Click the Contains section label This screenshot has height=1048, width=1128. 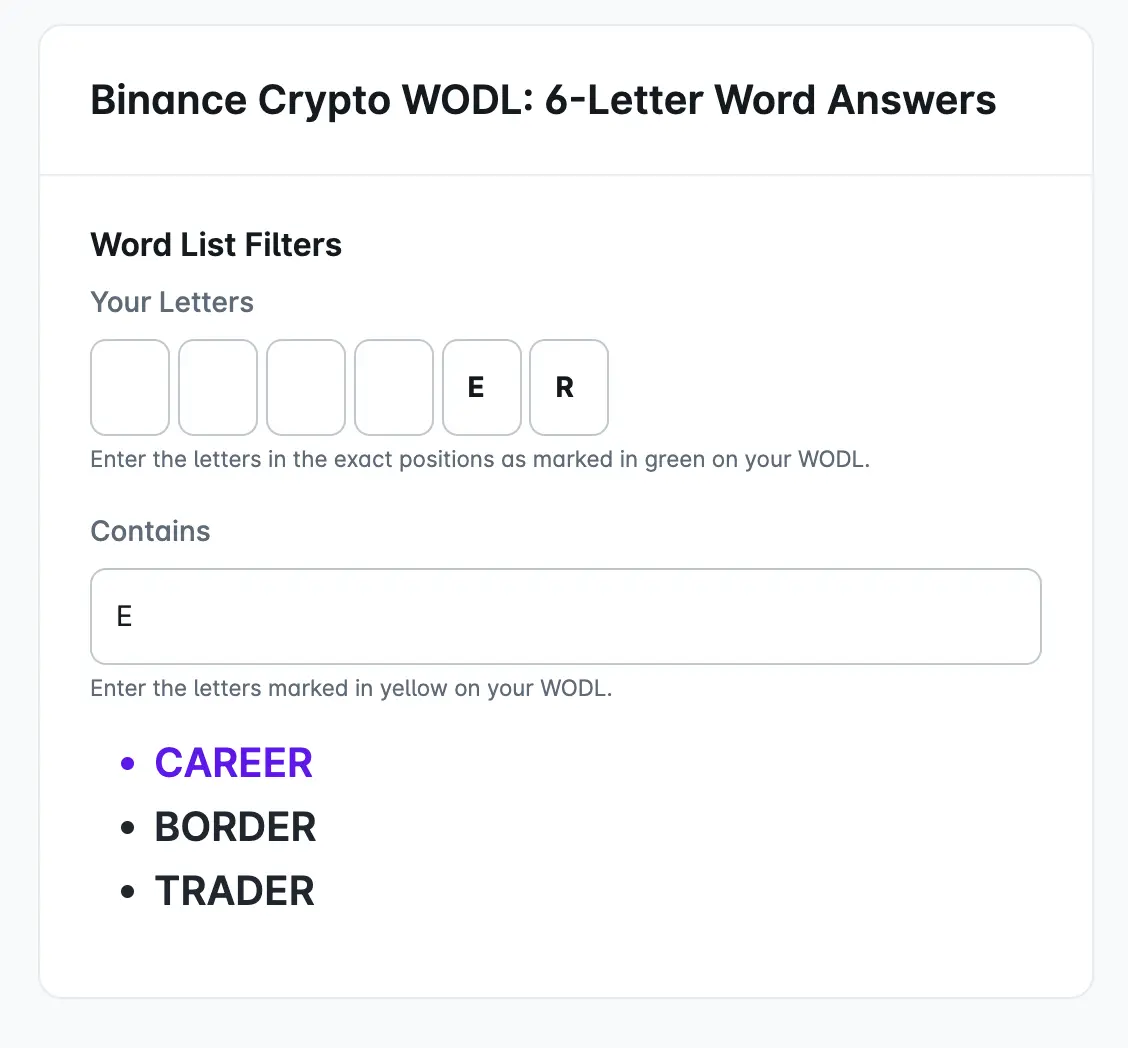tap(150, 531)
